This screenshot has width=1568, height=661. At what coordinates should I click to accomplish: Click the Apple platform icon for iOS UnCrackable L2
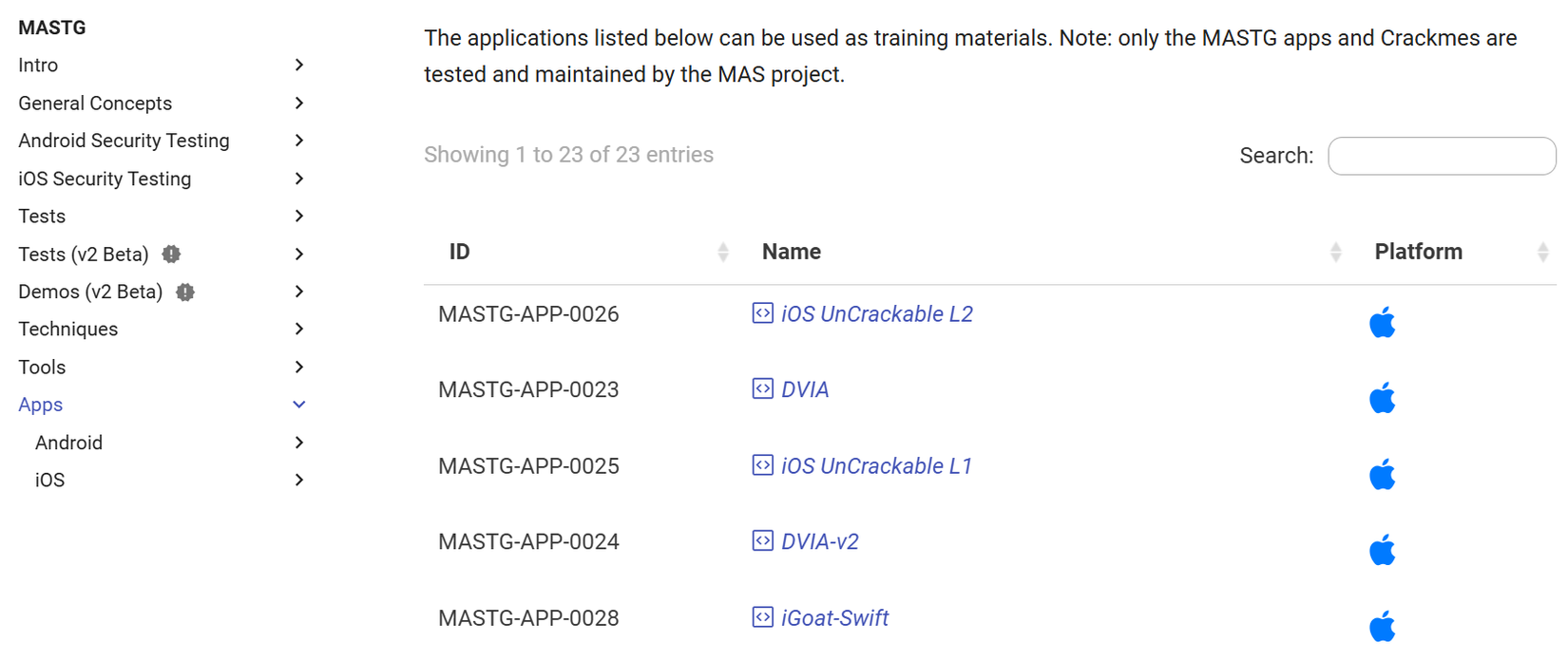coord(1382,323)
